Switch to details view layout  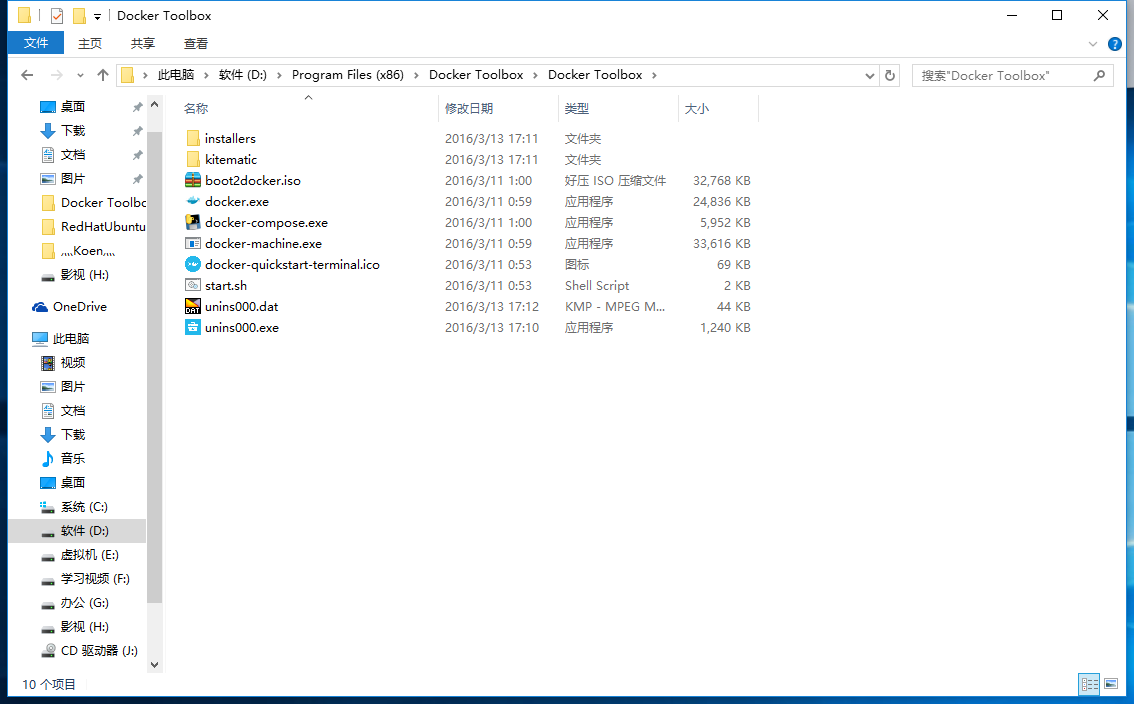point(1089,684)
